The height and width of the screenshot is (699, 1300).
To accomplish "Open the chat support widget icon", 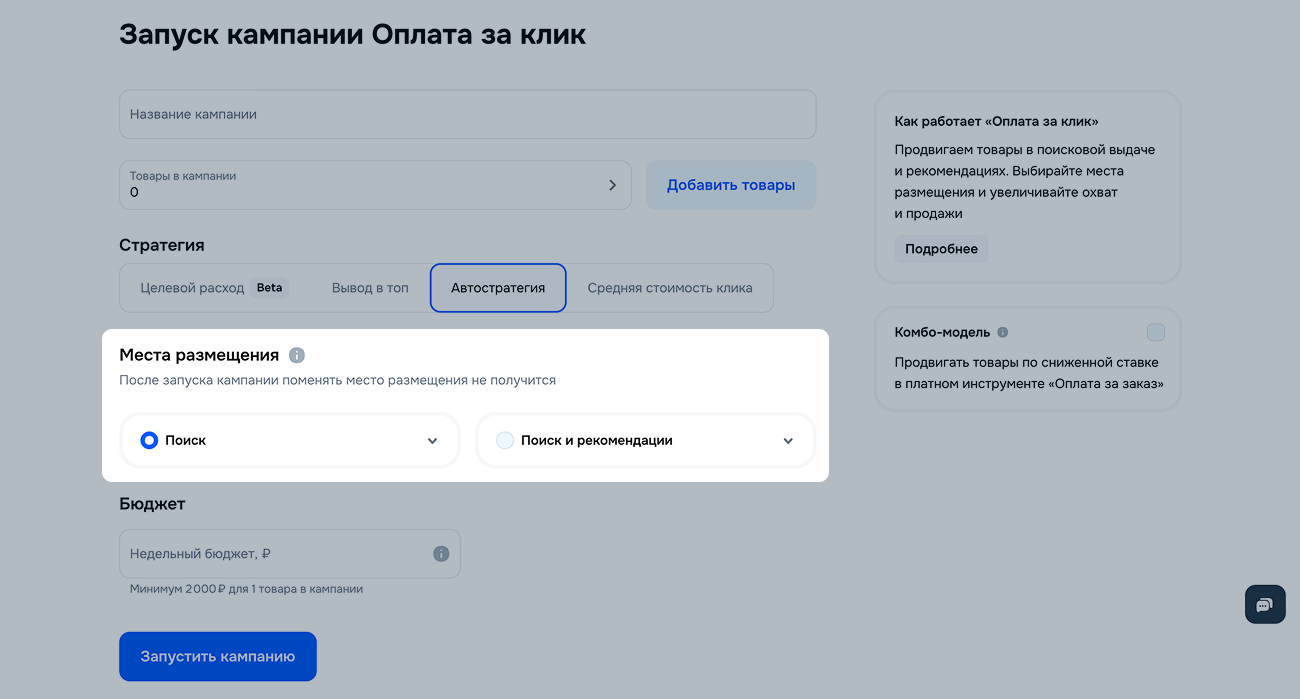I will coord(1264,605).
